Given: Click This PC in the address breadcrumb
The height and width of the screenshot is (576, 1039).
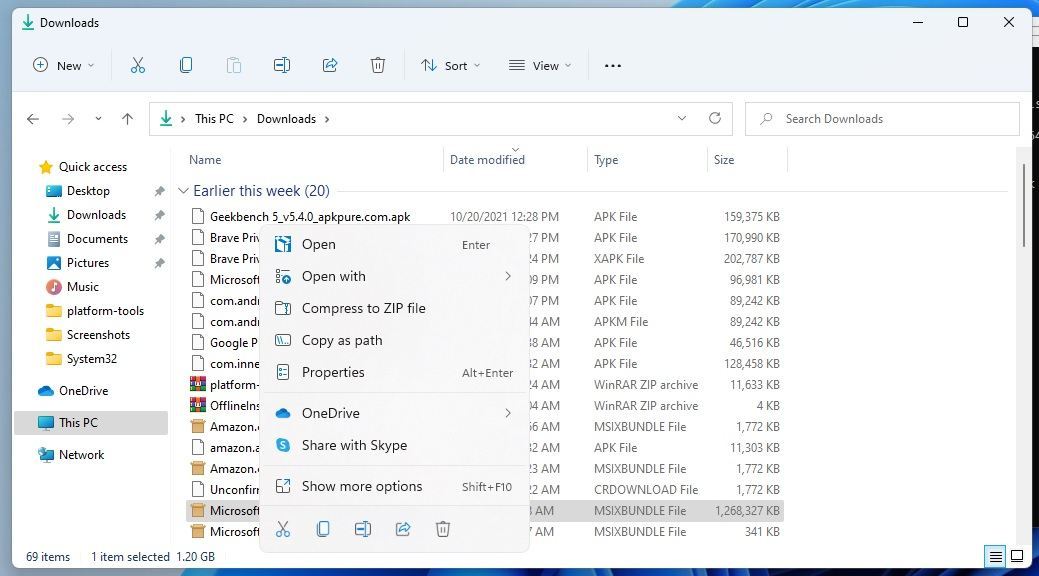Looking at the screenshot, I should 214,118.
